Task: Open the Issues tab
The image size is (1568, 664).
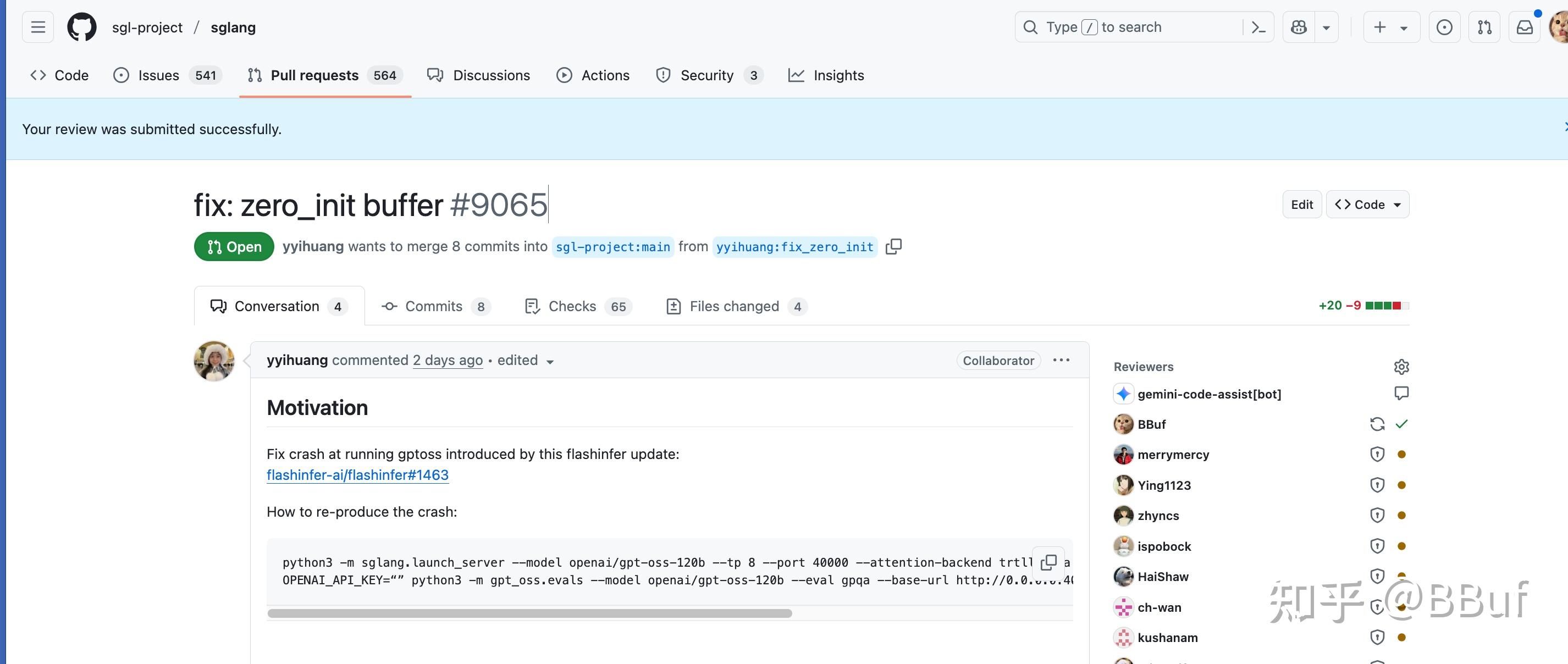Action: (x=167, y=75)
